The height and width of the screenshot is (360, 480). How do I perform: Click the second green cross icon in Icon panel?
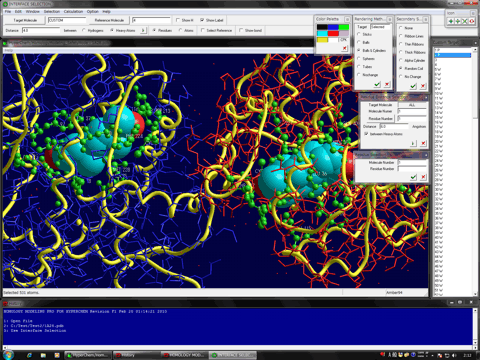pos(458,21)
